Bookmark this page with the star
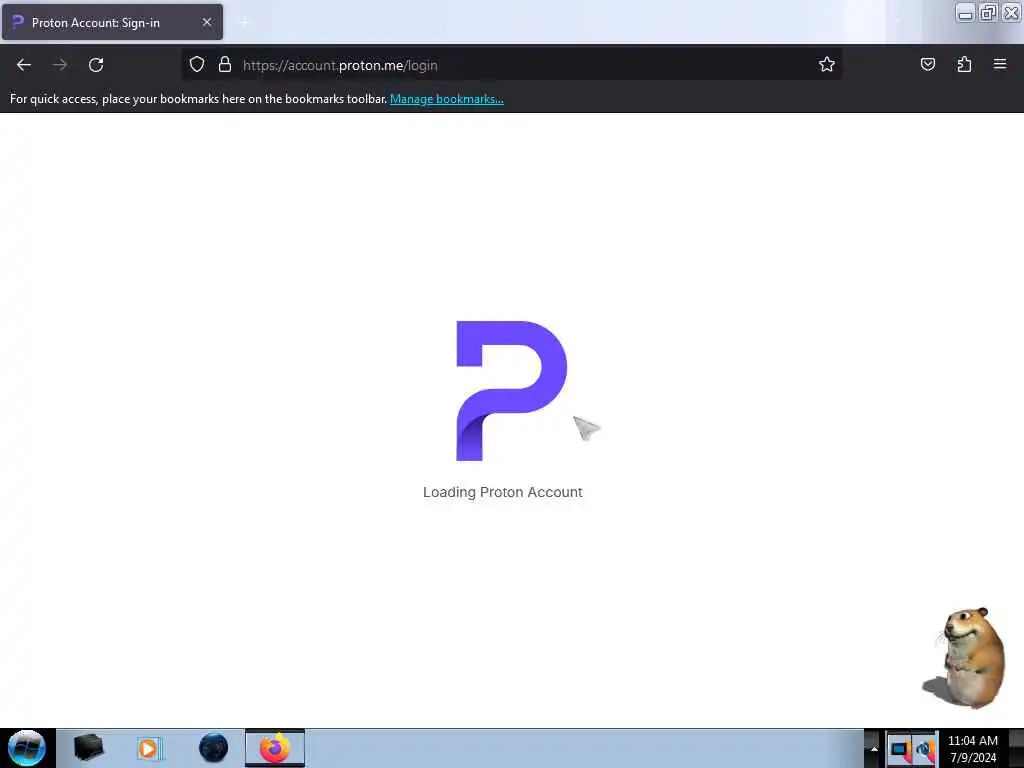The width and height of the screenshot is (1024, 768). click(827, 65)
